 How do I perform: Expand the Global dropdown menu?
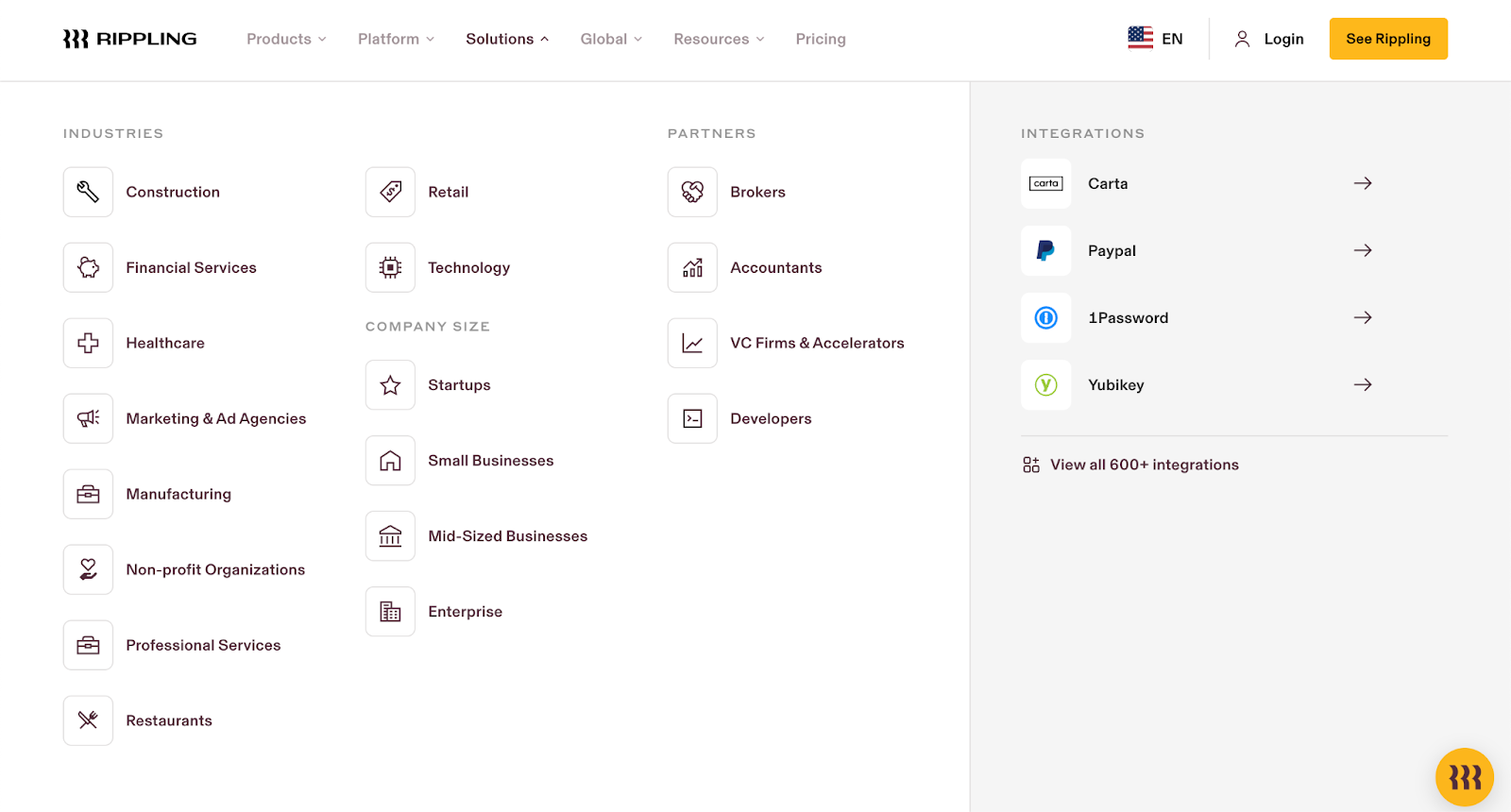pos(611,39)
